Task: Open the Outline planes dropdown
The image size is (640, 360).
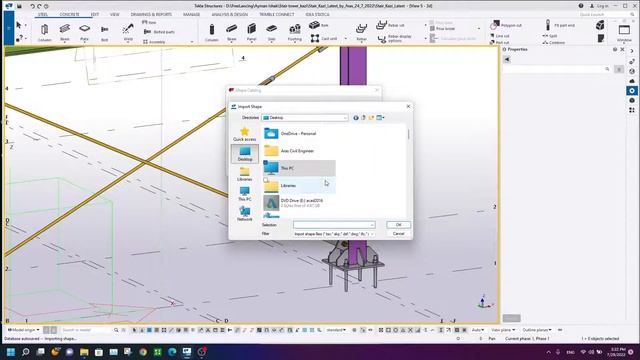Action: 537,330
